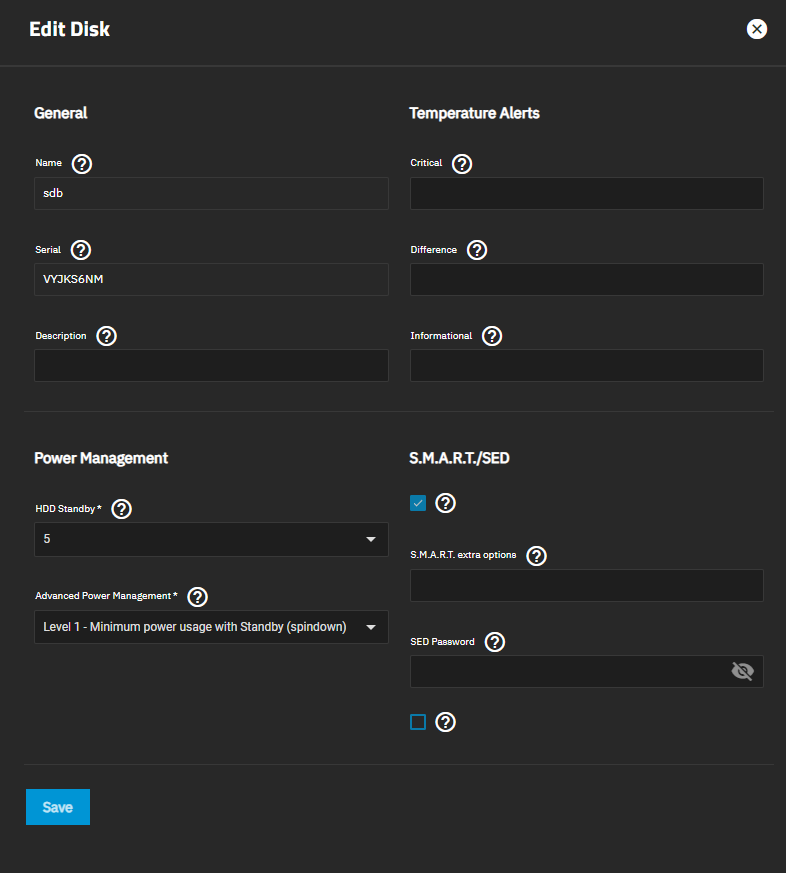Focus the Name field containing sdb
Image resolution: width=786 pixels, height=873 pixels.
(212, 193)
